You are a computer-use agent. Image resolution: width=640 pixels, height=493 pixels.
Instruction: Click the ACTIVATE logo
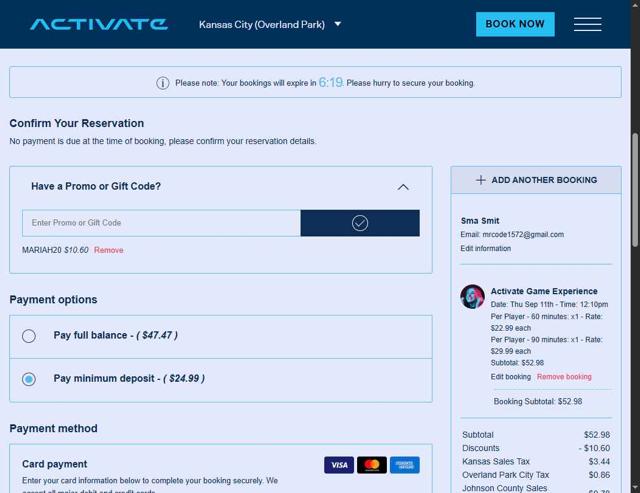click(99, 24)
